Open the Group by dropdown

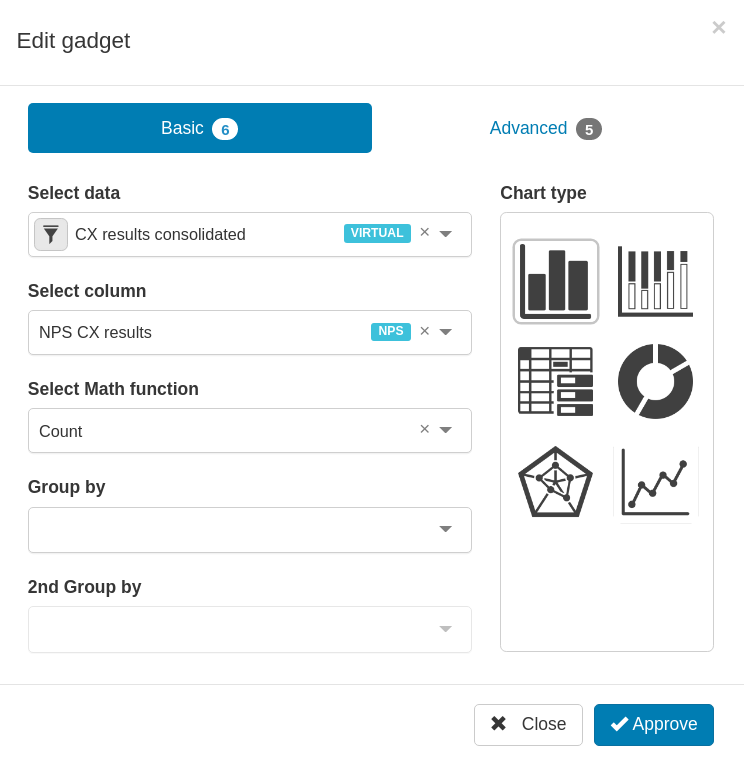[x=250, y=530]
